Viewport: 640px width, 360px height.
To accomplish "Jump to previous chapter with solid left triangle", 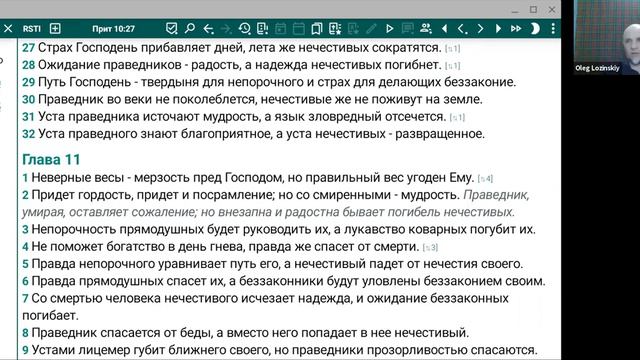I will [x=444, y=29].
